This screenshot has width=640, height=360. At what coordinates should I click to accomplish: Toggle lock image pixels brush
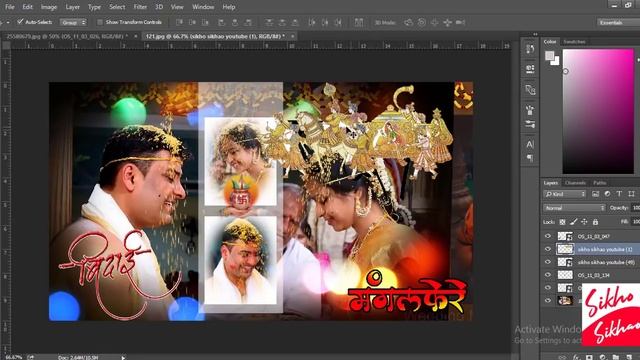[573, 222]
